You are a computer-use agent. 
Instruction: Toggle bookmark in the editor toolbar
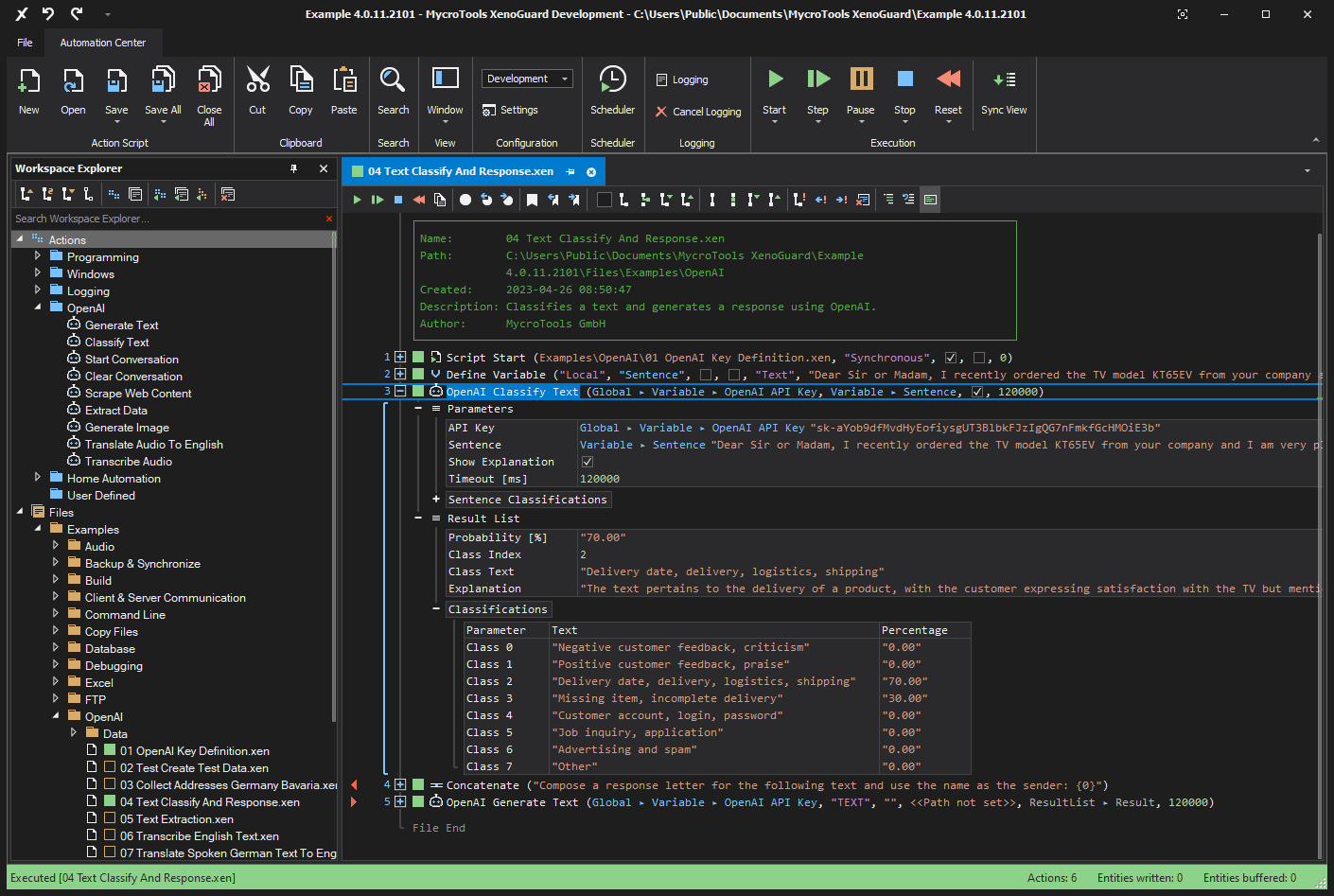(533, 200)
